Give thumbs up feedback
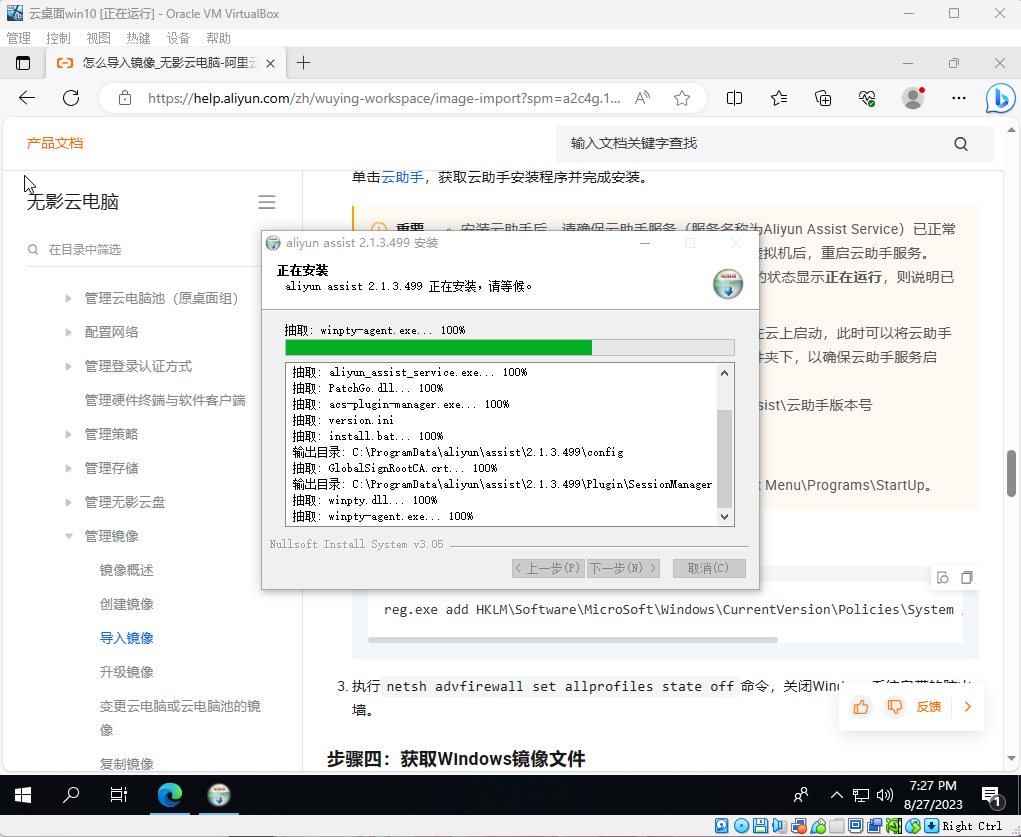 point(861,707)
